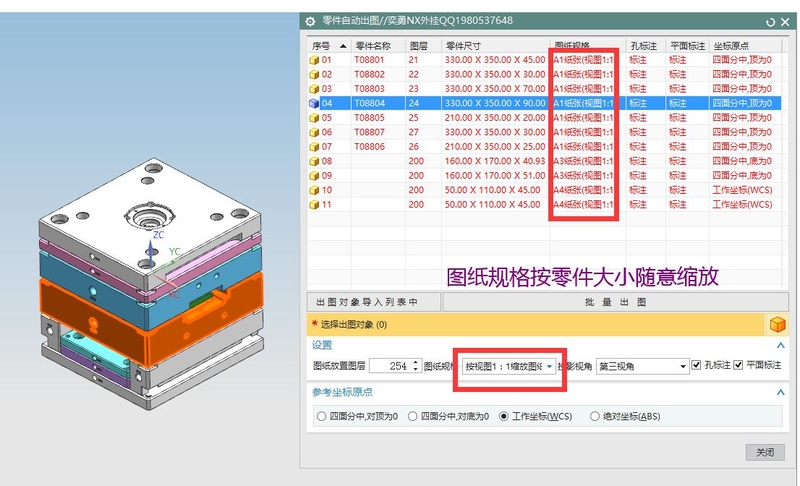
Task: Click the yellow cube icon for row 03
Action: pos(314,89)
